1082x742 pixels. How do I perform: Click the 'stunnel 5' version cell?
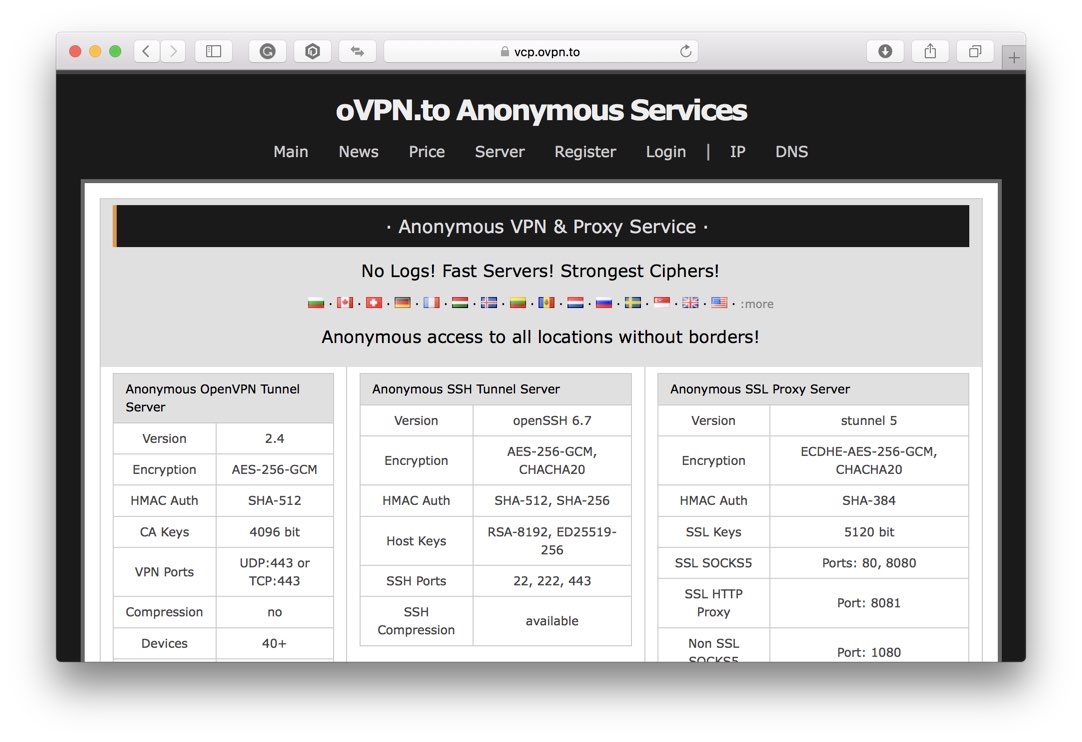(869, 420)
